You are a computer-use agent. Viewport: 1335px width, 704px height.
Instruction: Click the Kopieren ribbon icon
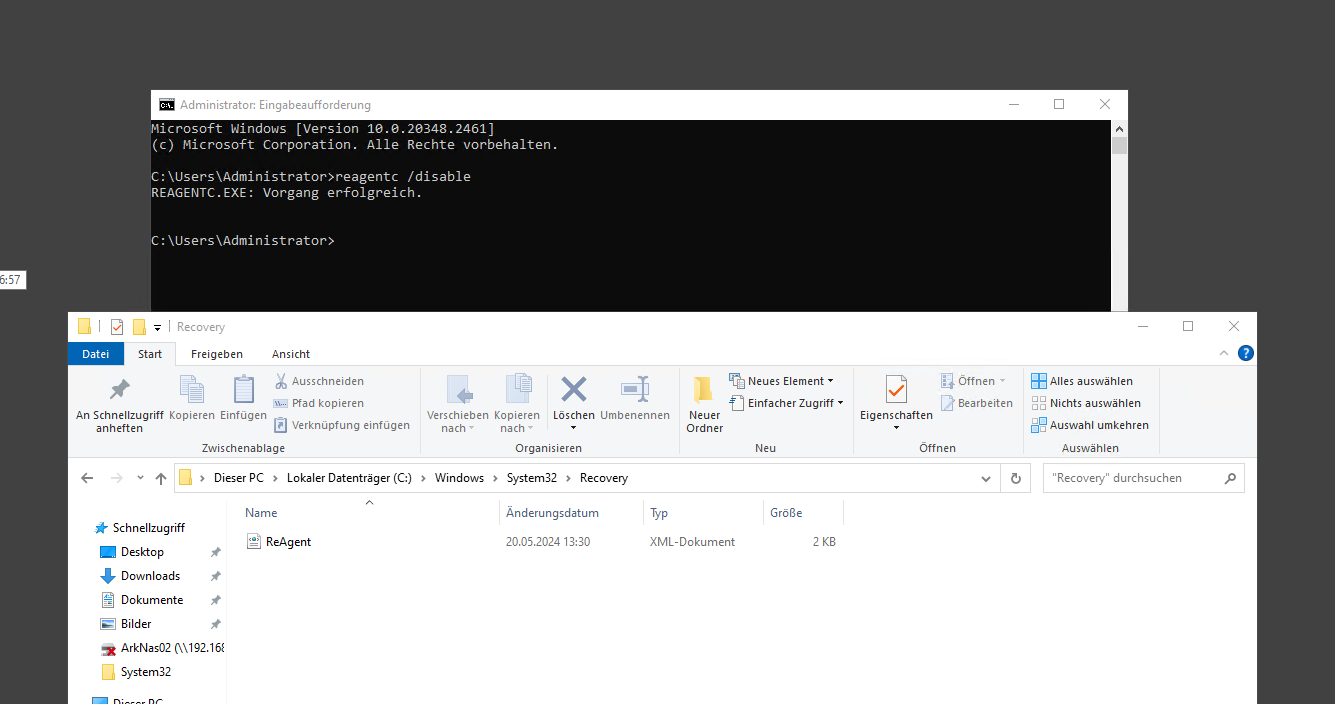(192, 398)
